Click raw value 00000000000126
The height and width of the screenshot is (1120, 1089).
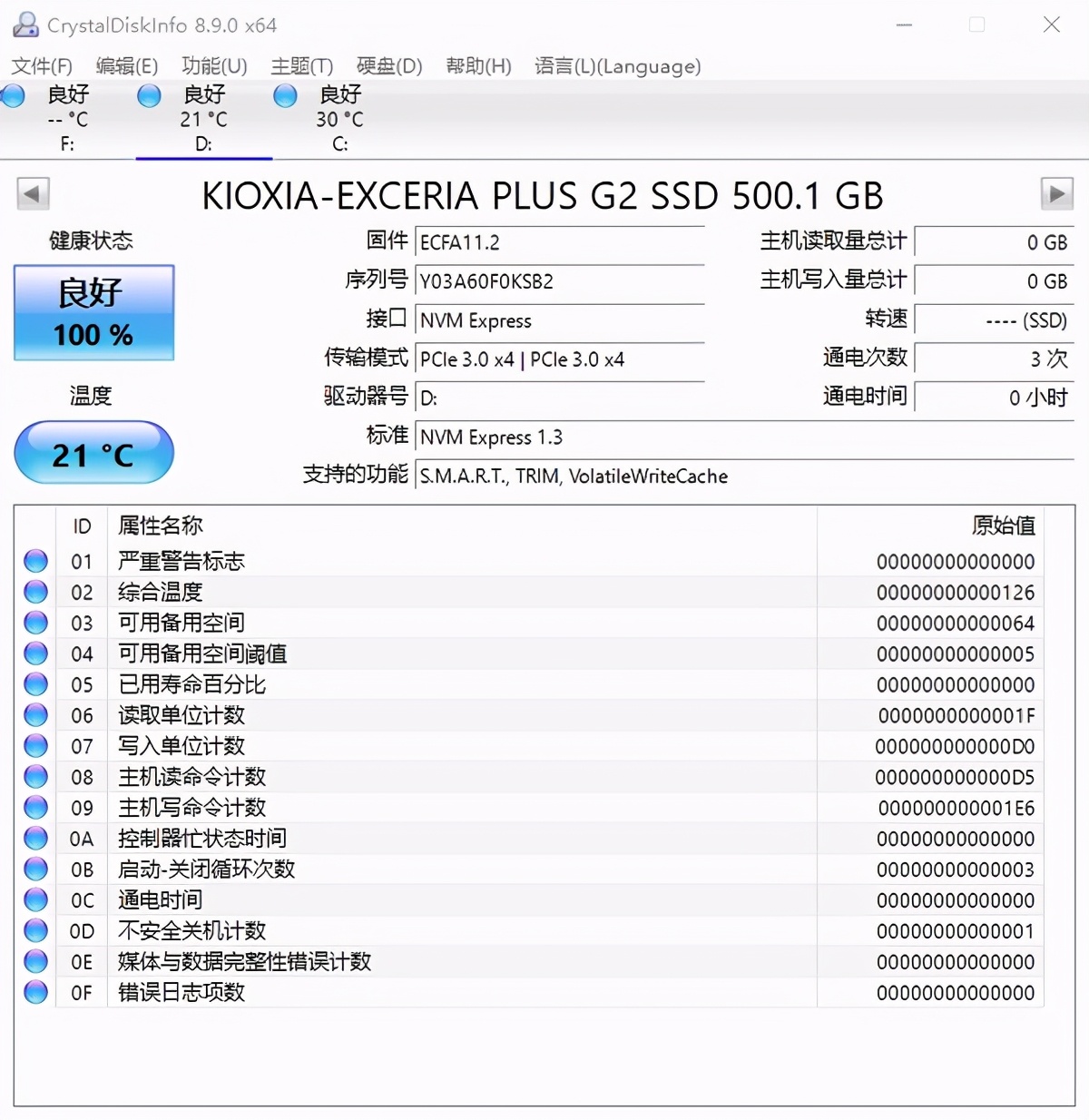[956, 593]
